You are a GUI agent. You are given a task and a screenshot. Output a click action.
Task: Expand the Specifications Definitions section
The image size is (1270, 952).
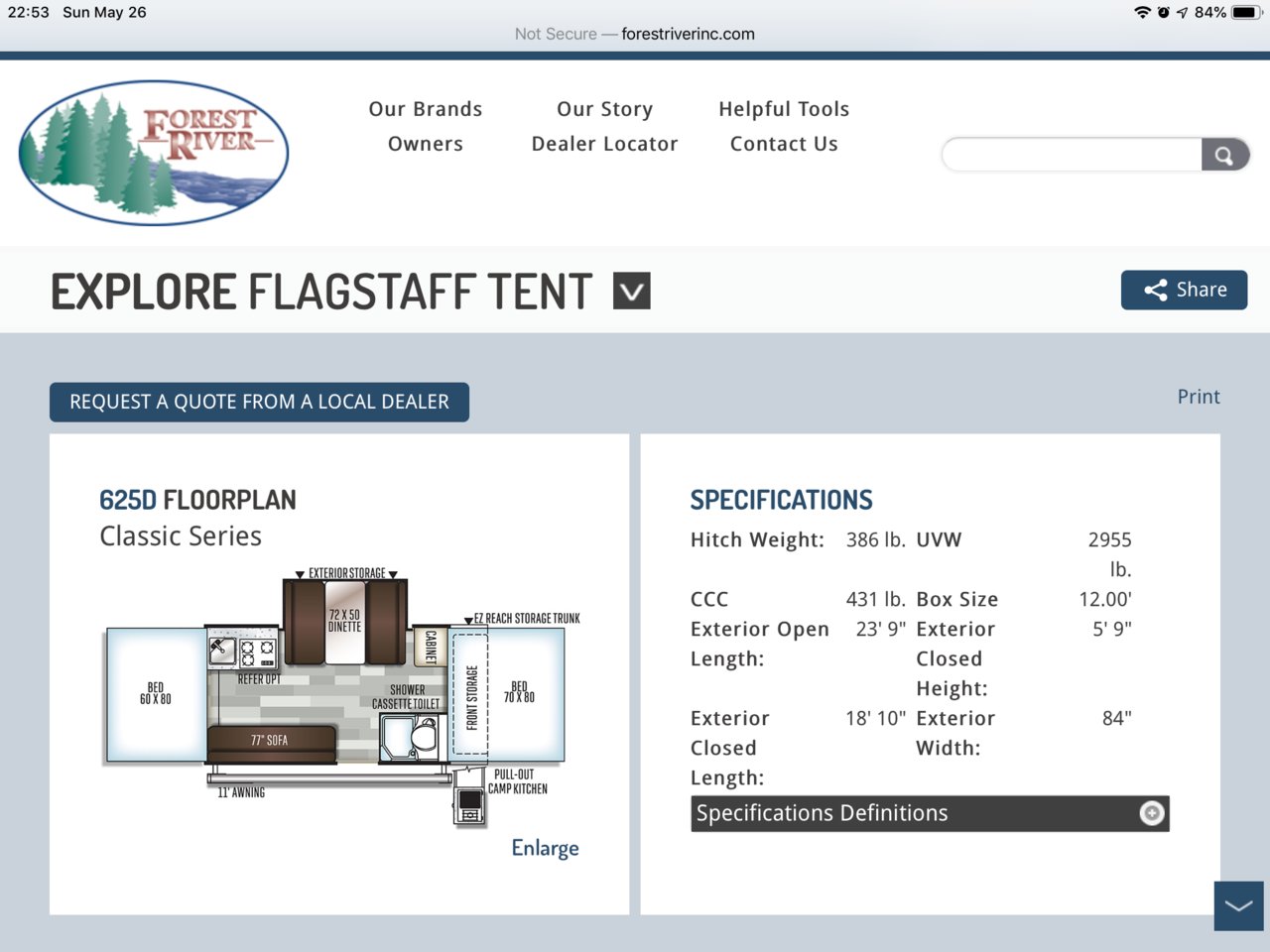930,813
